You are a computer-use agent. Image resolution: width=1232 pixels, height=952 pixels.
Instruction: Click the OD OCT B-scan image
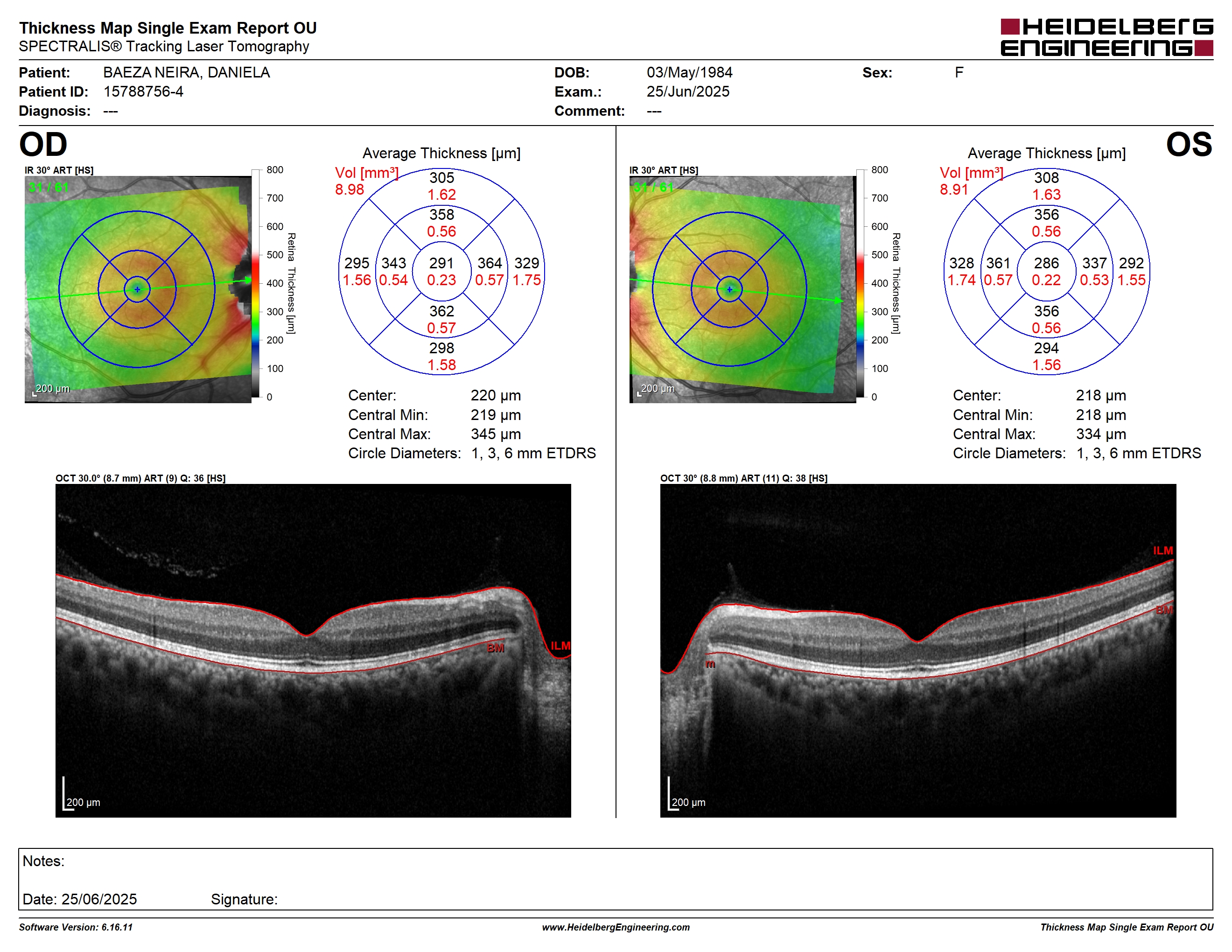(313, 650)
